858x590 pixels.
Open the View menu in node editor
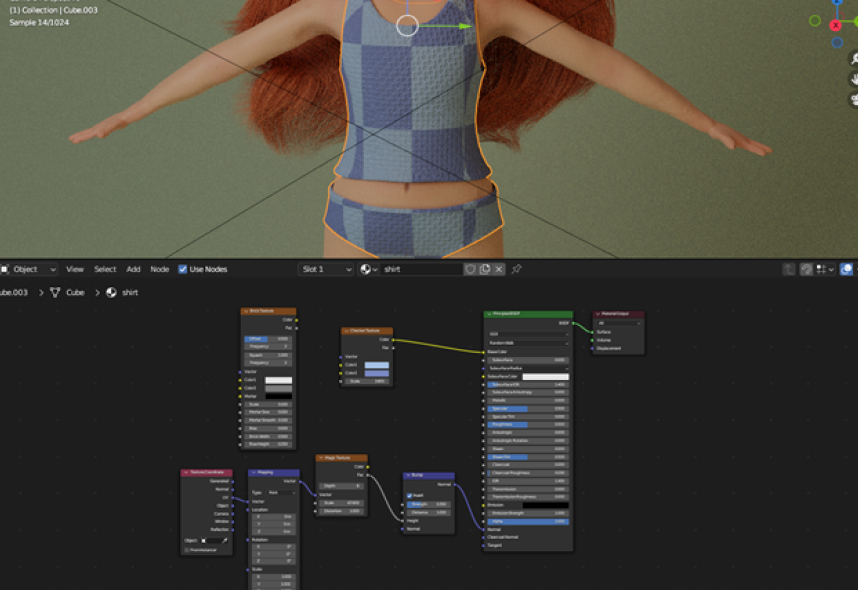(75, 269)
